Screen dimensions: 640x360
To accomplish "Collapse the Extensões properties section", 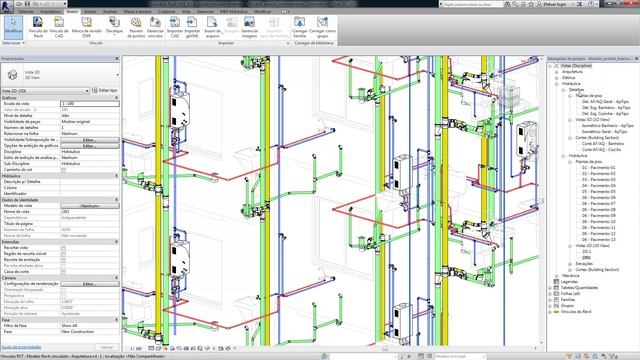I will point(116,242).
